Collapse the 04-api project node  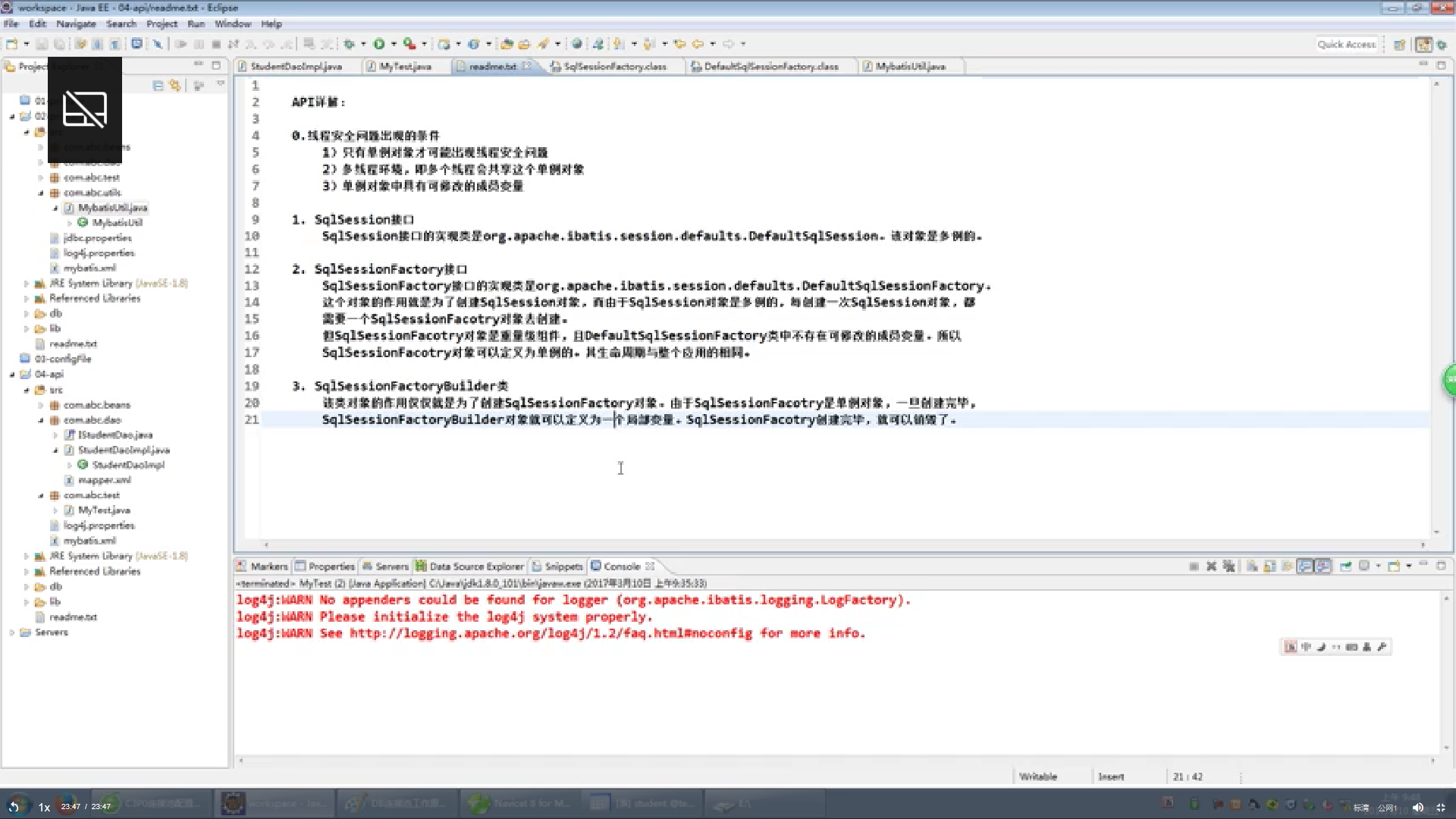pyautogui.click(x=12, y=374)
